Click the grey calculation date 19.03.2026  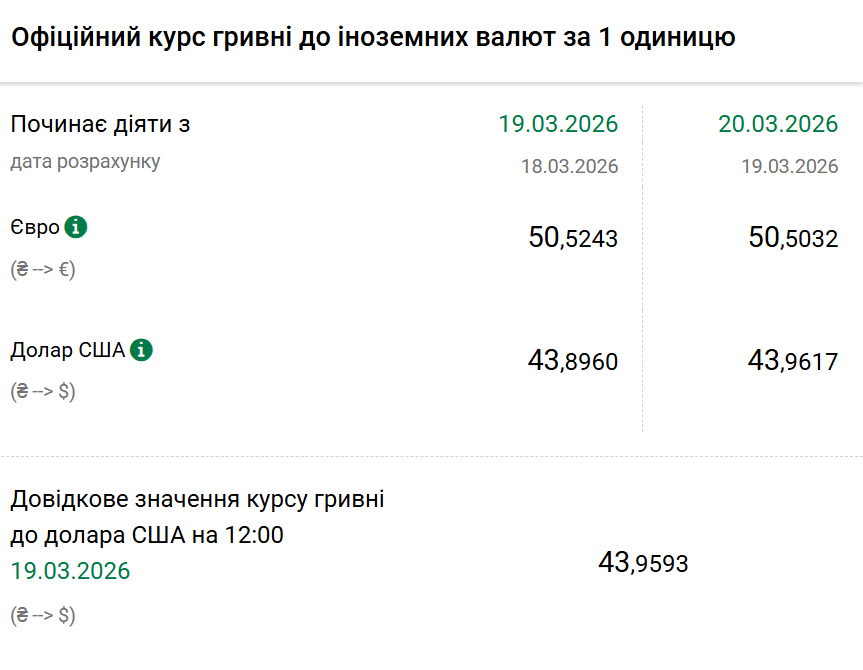[789, 166]
